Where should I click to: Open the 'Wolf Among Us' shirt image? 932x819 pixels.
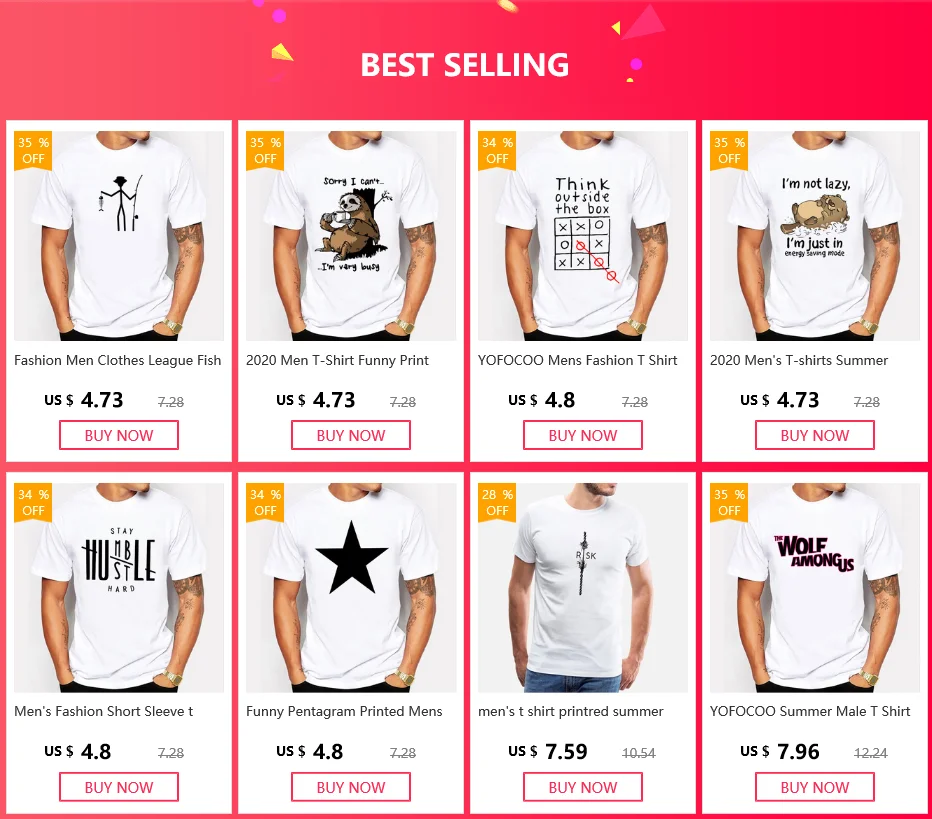(x=815, y=588)
